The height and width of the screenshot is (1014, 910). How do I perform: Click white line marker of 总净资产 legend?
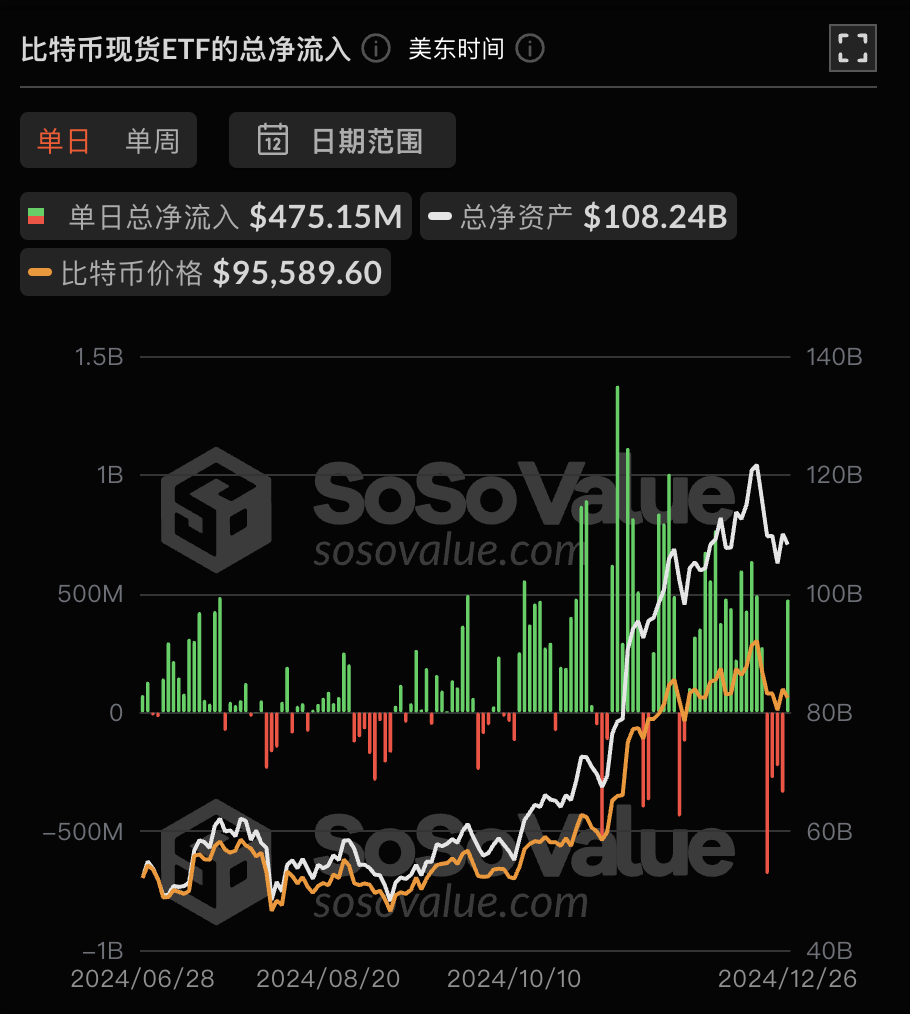(x=441, y=216)
